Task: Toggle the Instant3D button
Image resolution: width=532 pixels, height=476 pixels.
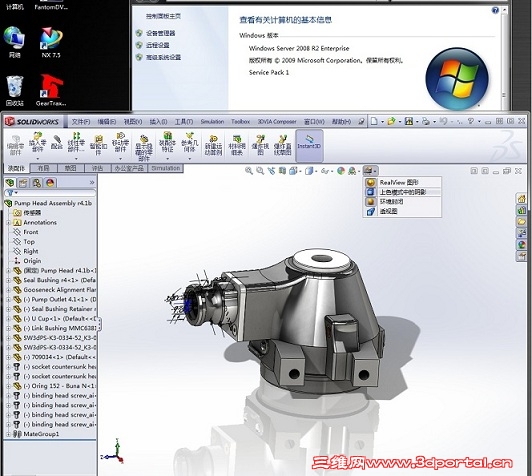Action: click(x=309, y=145)
